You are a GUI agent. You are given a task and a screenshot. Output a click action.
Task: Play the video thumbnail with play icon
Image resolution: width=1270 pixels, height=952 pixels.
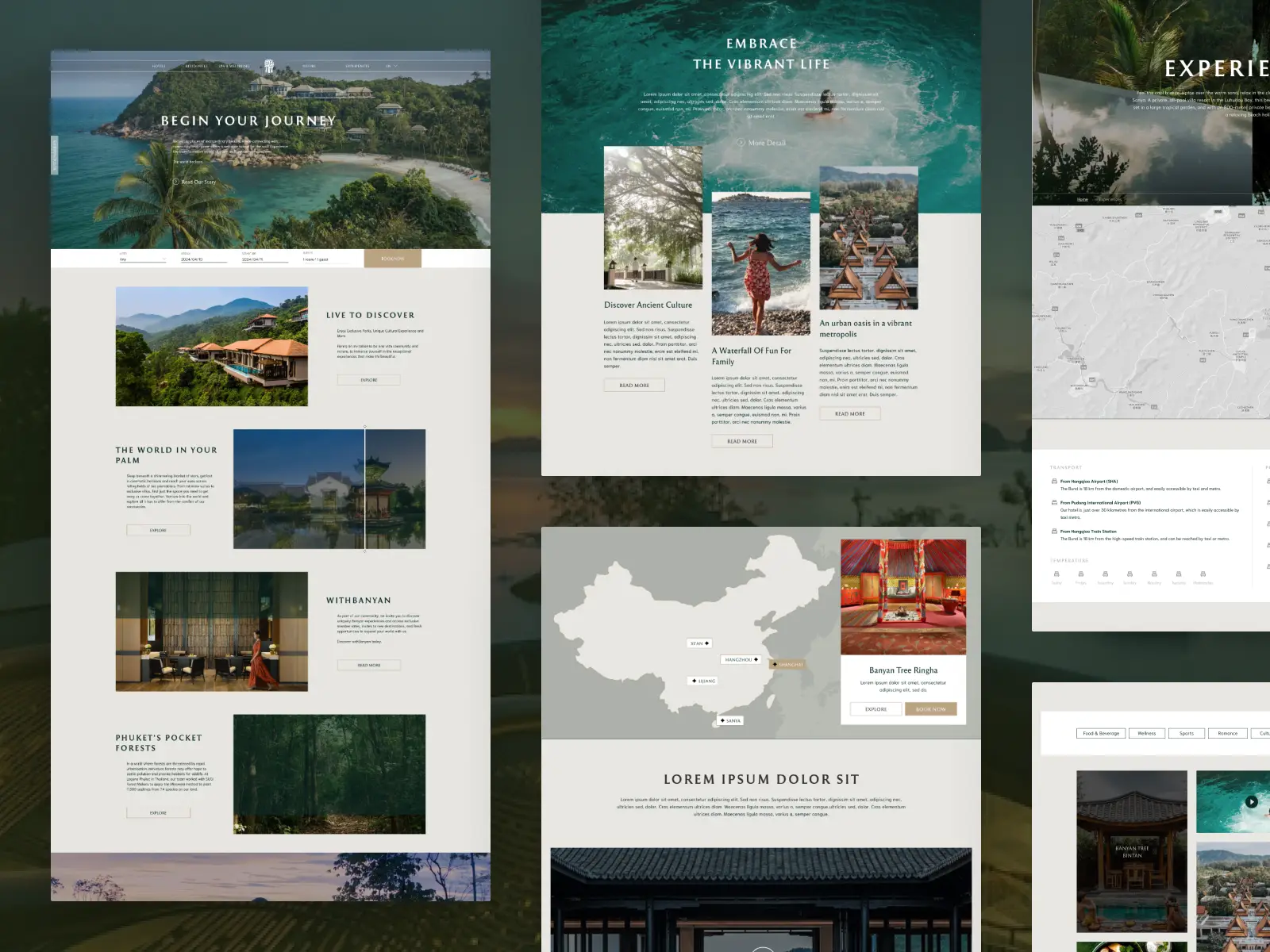pos(1251,801)
